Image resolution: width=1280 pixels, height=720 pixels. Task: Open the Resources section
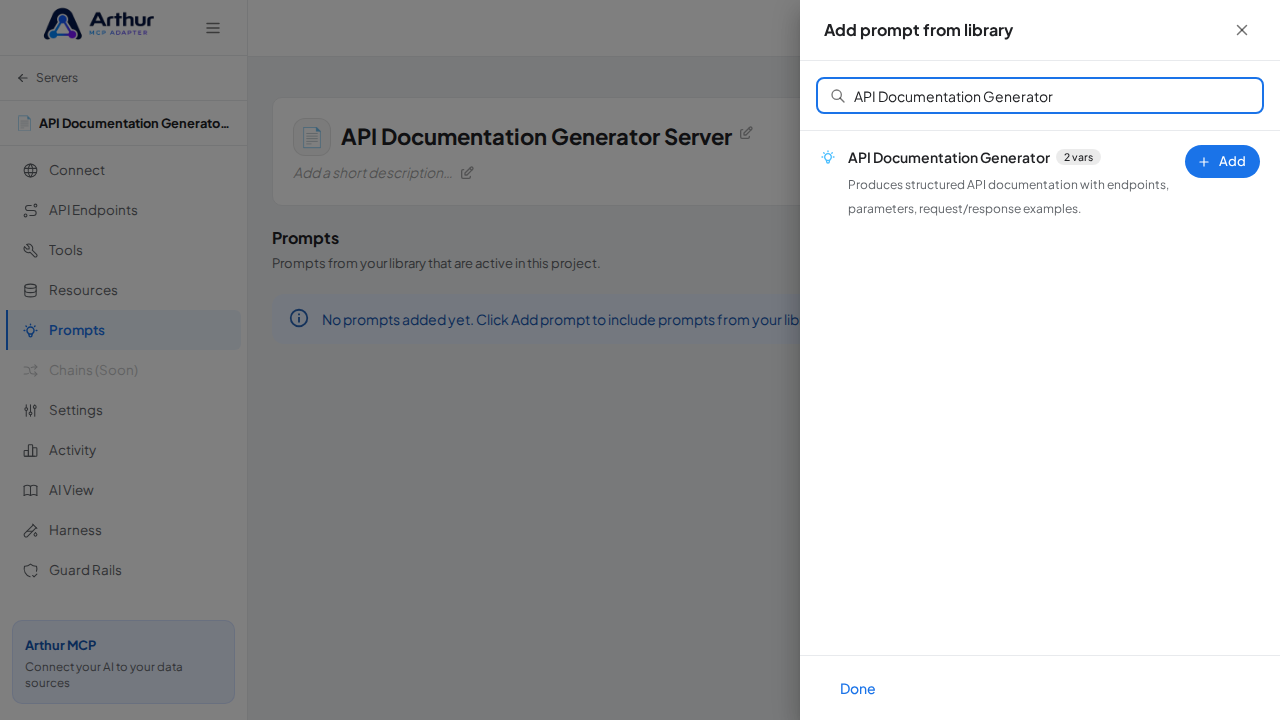click(x=123, y=290)
